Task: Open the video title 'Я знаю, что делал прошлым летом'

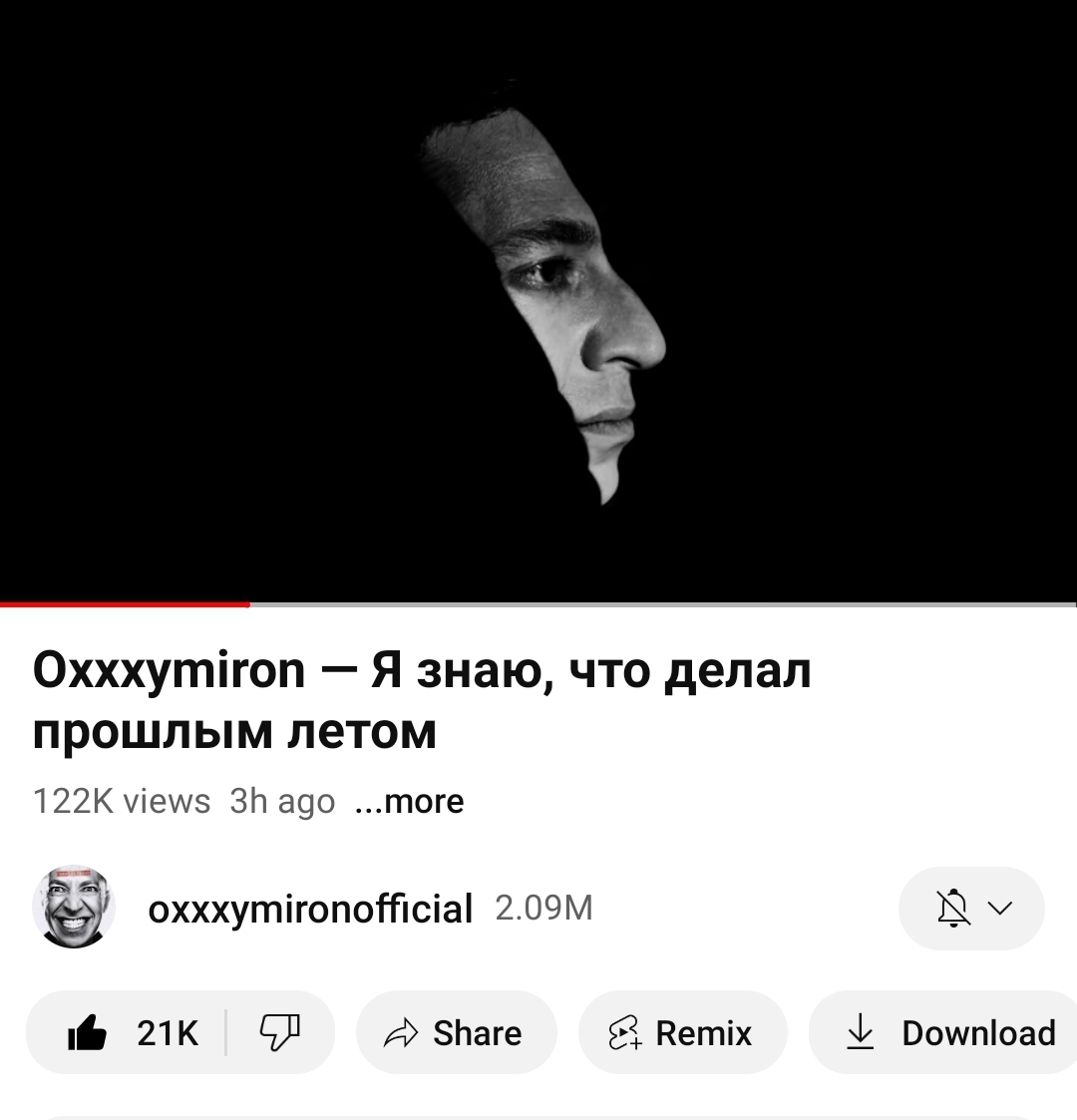Action: pyautogui.click(x=422, y=701)
